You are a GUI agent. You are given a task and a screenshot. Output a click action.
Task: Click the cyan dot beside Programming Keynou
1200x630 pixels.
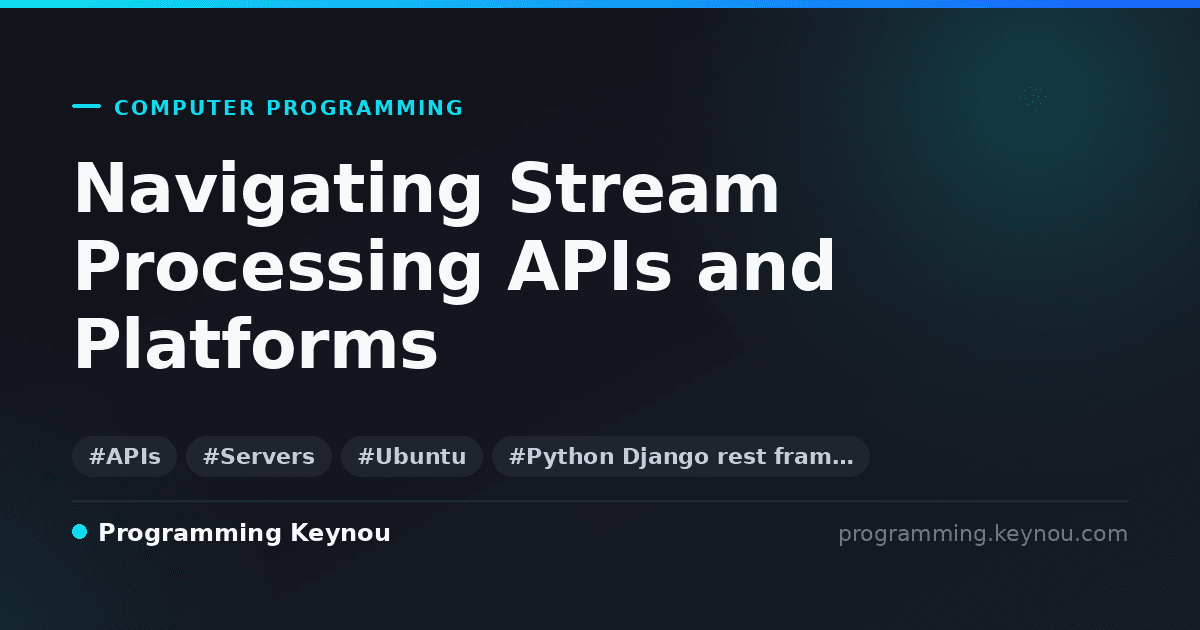80,532
